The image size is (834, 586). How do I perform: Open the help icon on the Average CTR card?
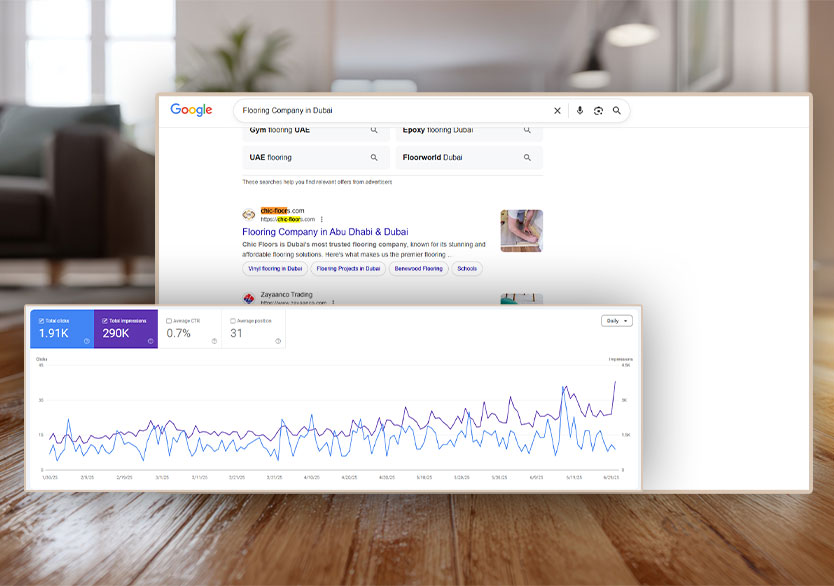click(214, 341)
